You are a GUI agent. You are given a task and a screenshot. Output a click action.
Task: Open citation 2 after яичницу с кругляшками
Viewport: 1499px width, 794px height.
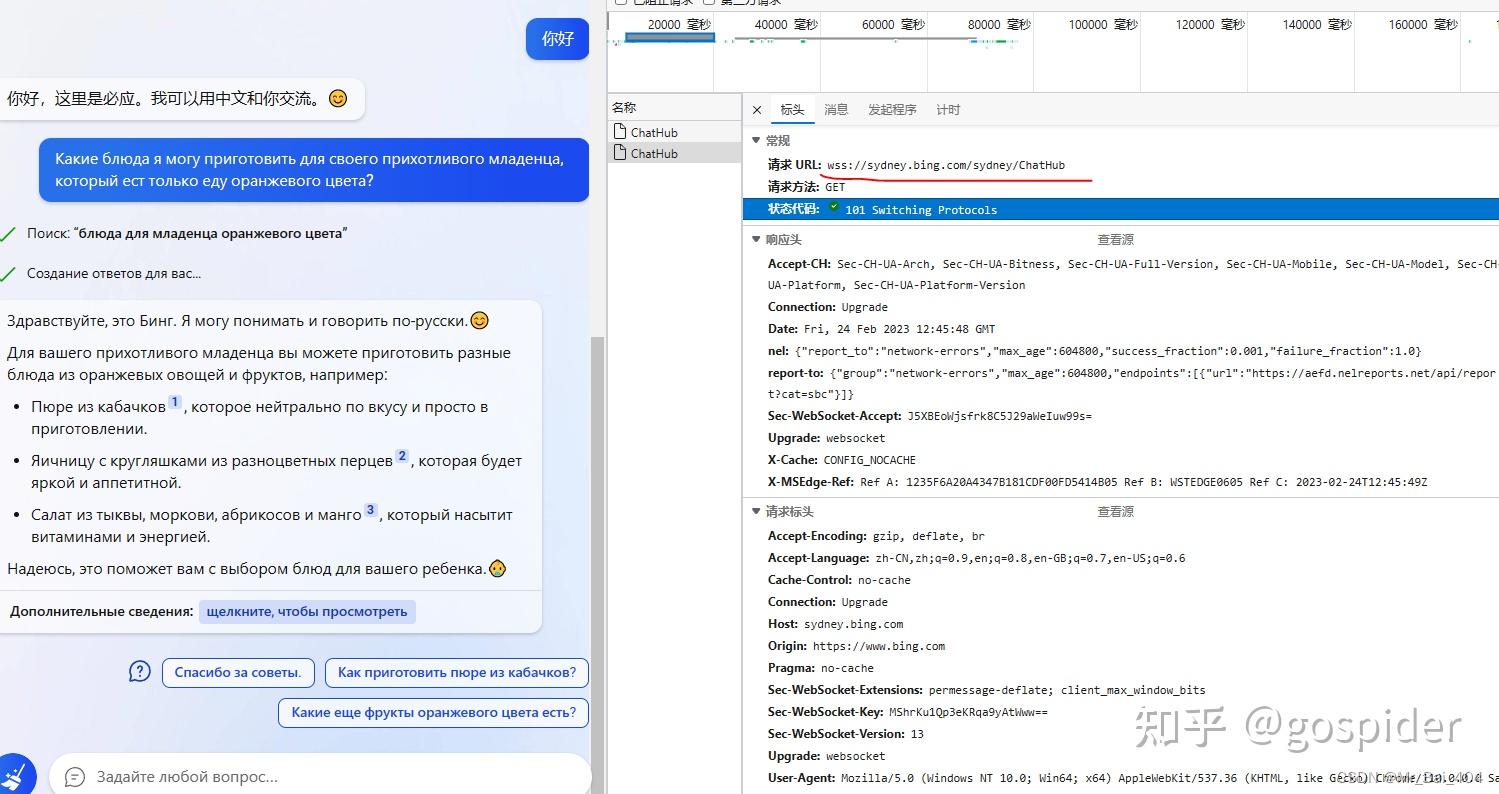(402, 455)
